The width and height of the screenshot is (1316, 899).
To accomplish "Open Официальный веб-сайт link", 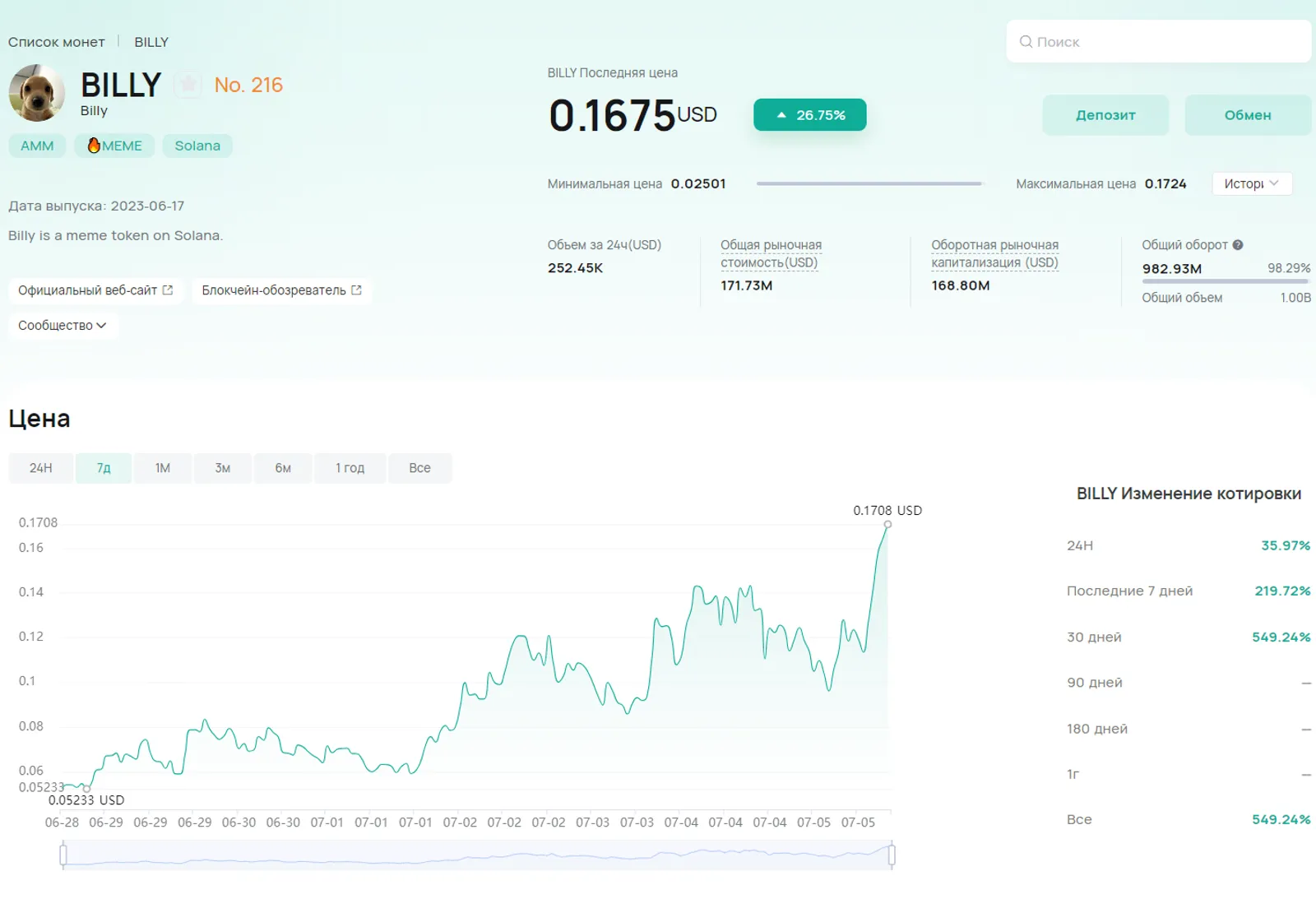I will coord(95,290).
